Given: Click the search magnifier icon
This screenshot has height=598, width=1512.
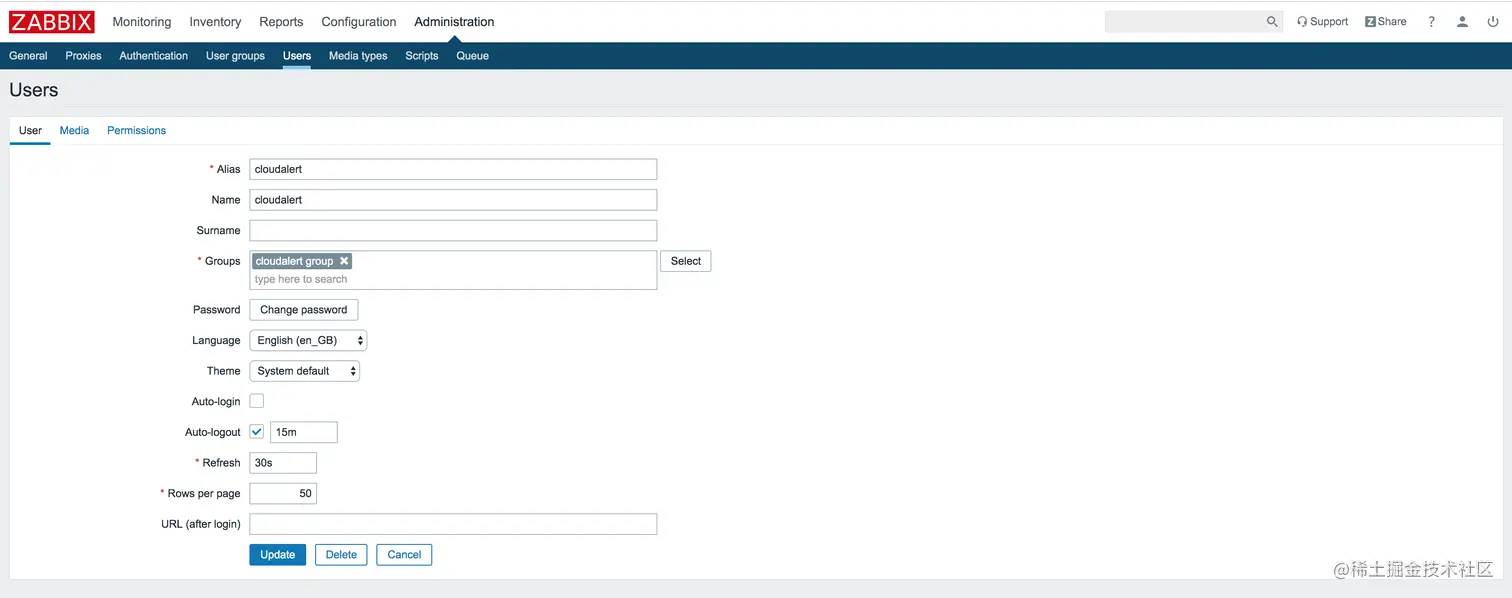Looking at the screenshot, I should [1272, 21].
